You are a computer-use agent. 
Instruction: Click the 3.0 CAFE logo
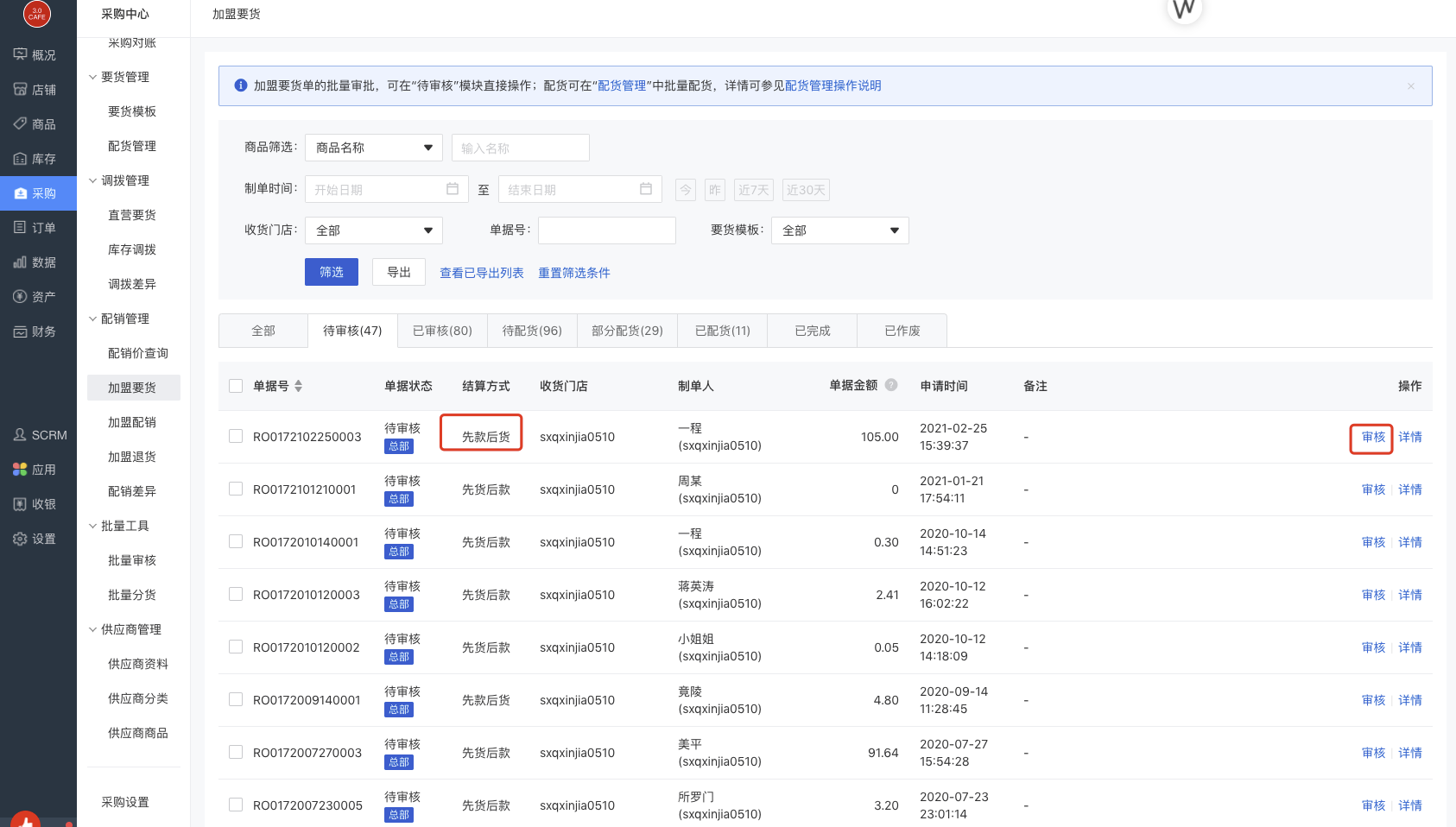click(37, 13)
